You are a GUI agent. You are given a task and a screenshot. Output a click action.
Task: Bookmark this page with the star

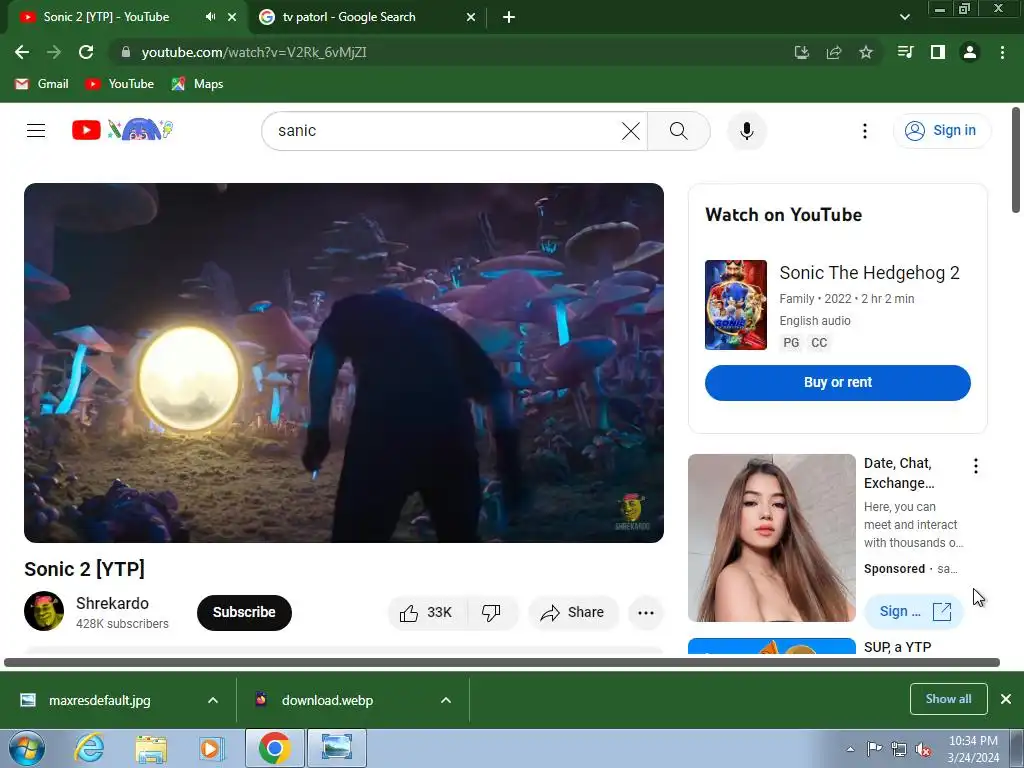point(865,52)
